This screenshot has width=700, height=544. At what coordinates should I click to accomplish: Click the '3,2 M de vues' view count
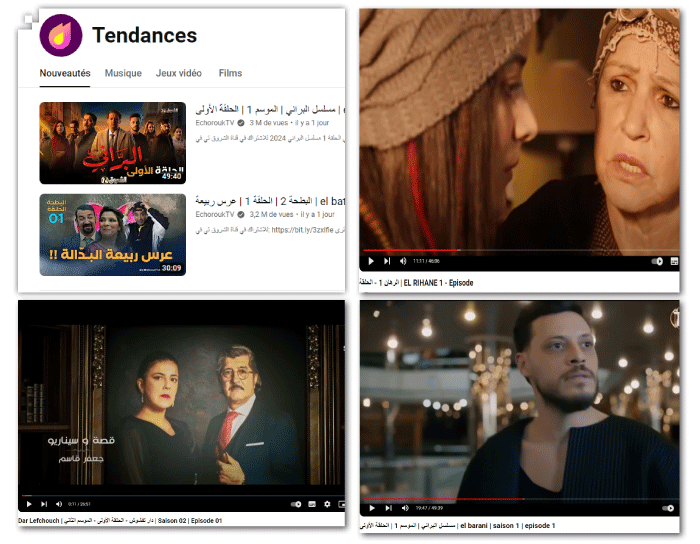pos(271,215)
